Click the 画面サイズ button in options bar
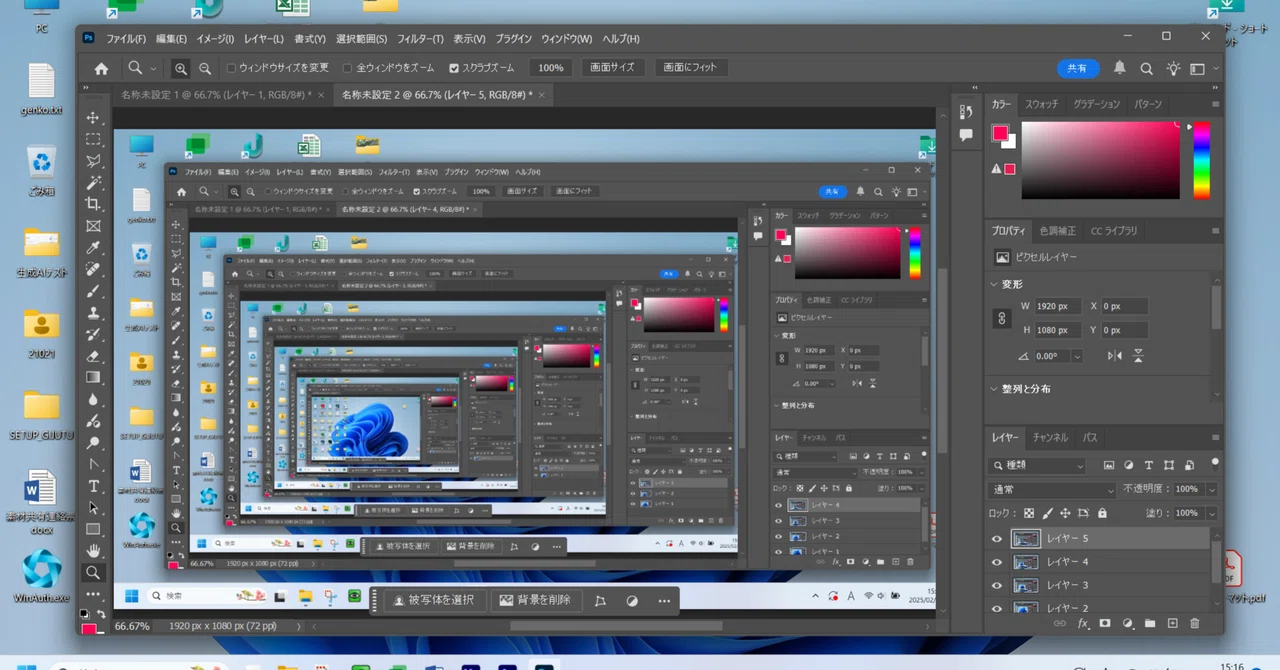Viewport: 1280px width, 670px height. click(x=612, y=68)
